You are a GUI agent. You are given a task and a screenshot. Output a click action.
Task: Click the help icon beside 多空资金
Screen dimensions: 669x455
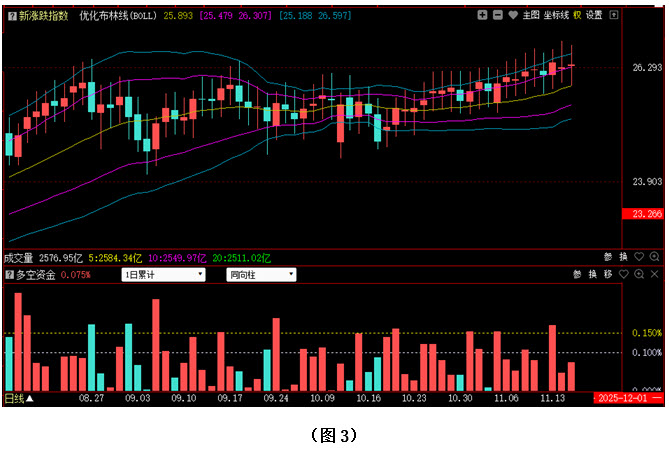pyautogui.click(x=11, y=274)
